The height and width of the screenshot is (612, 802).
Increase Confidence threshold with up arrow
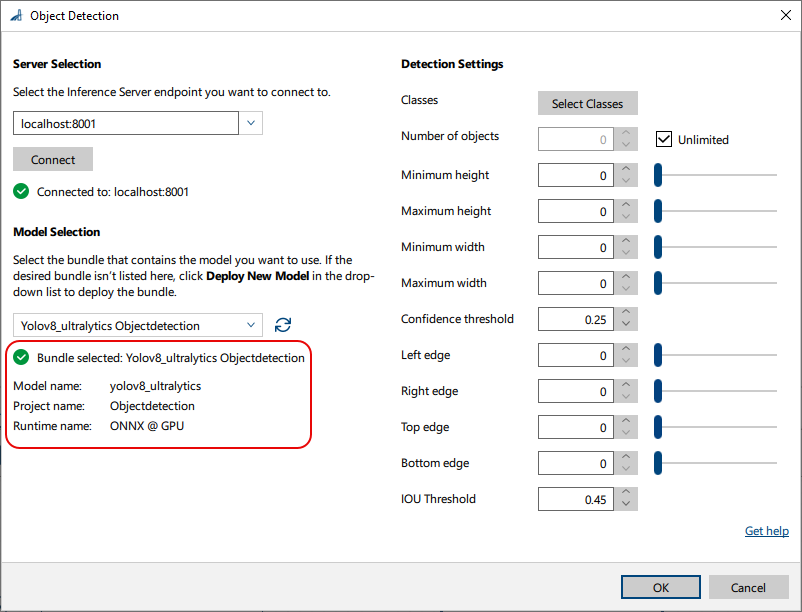click(626, 313)
